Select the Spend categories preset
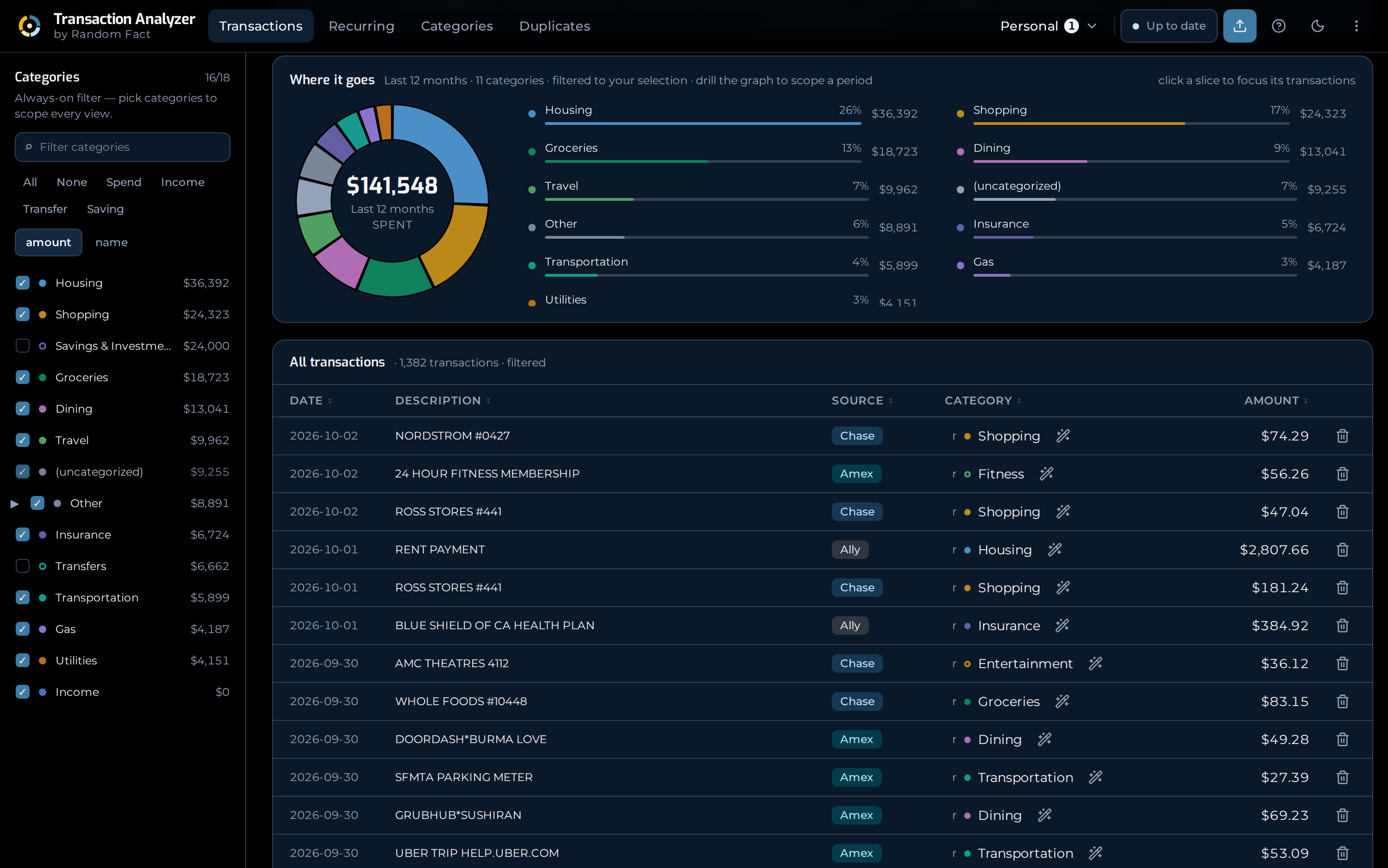Viewport: 1388px width, 868px height. pos(124,182)
